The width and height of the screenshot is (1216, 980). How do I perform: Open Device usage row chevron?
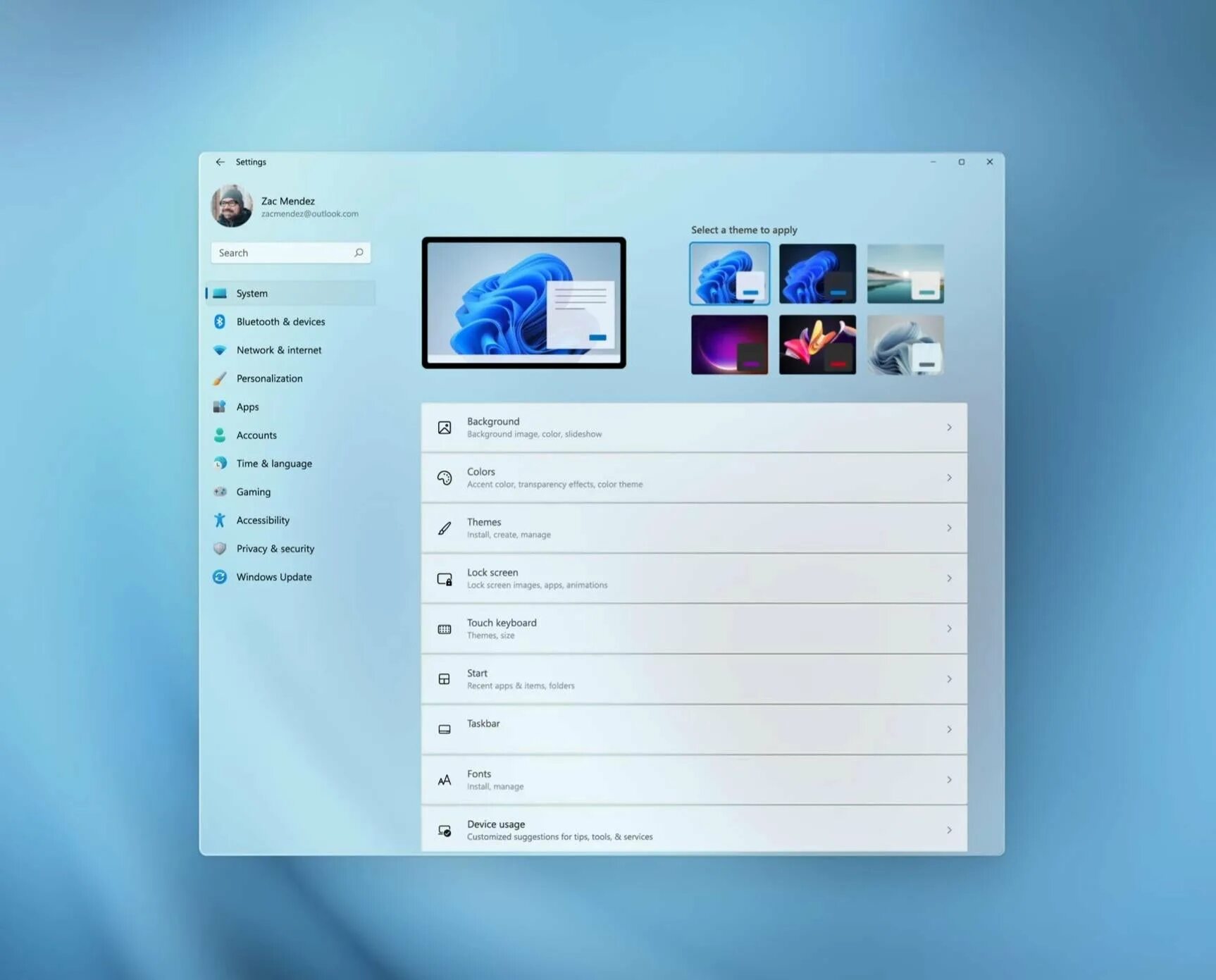tap(949, 830)
